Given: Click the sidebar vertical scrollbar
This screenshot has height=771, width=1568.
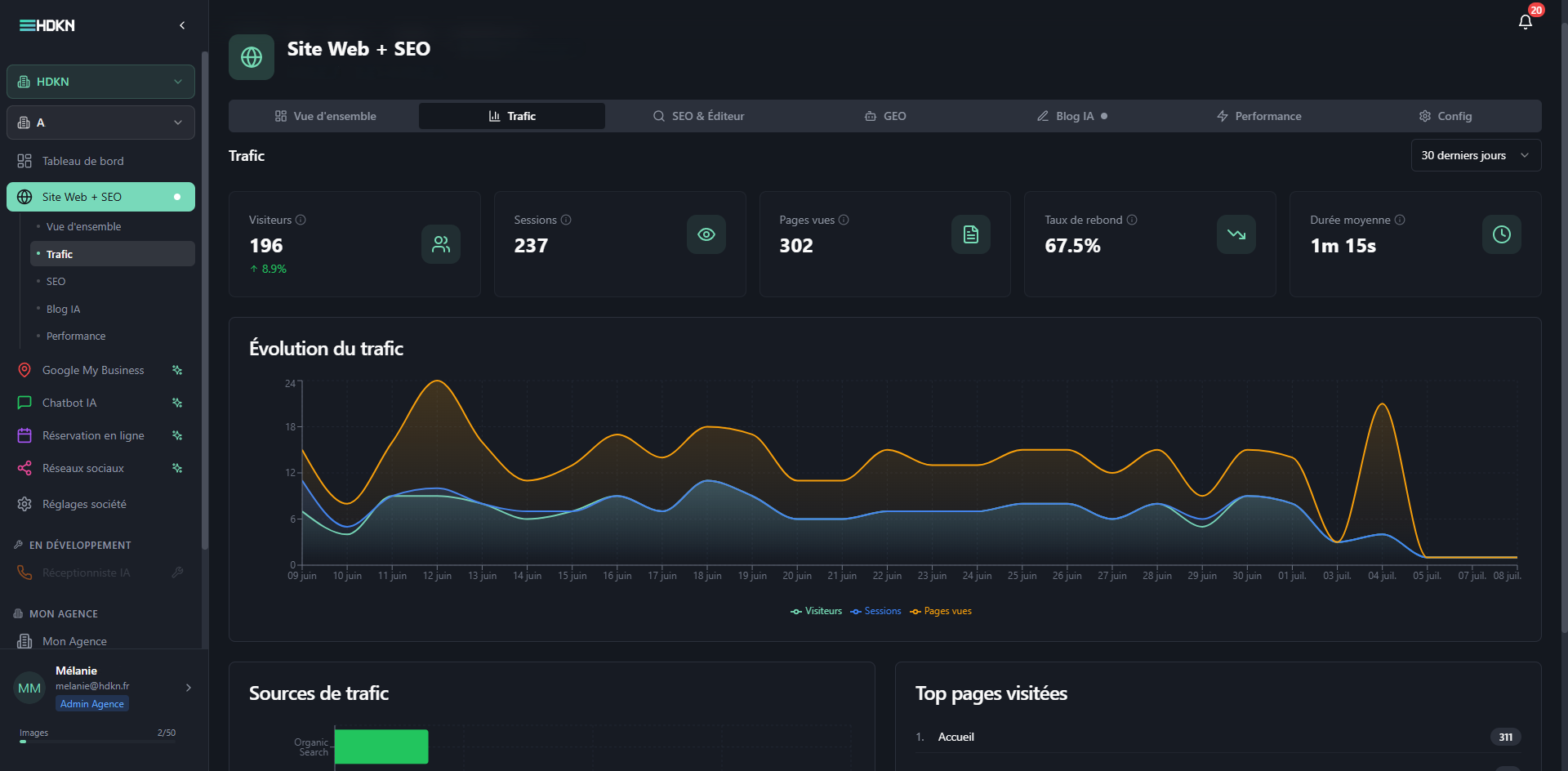Looking at the screenshot, I should (x=205, y=301).
